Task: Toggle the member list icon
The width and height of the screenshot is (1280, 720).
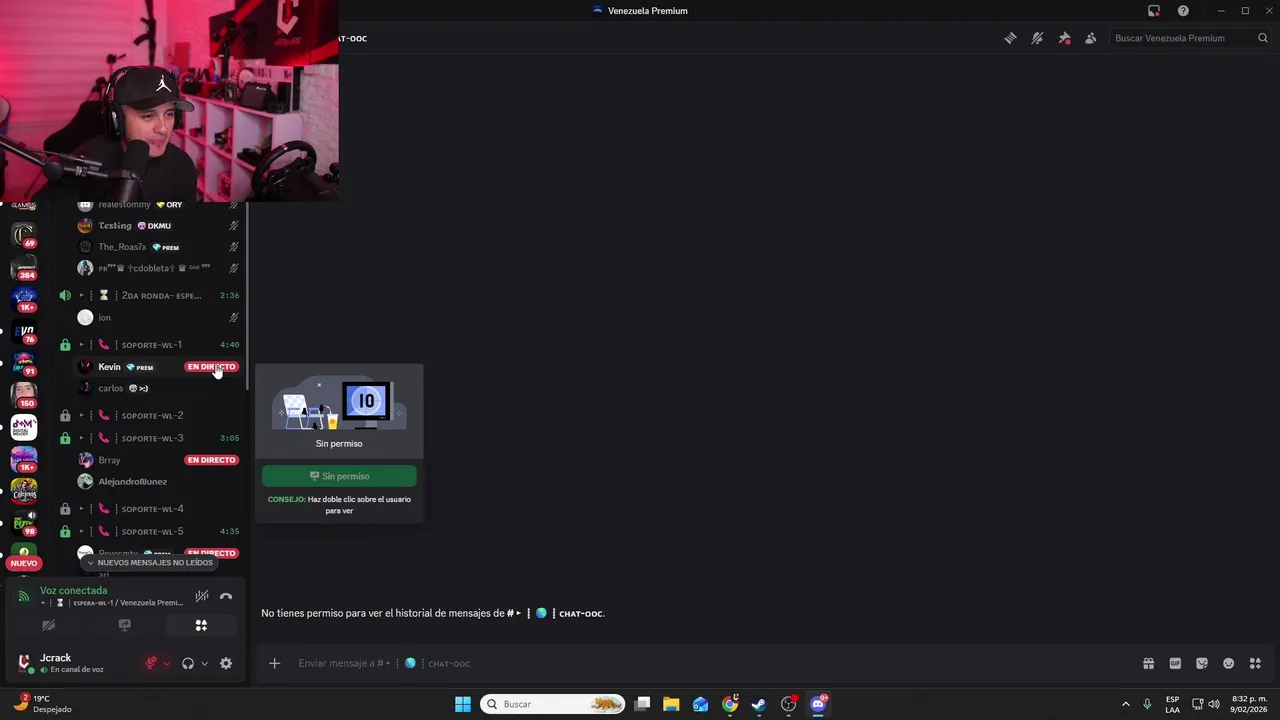Action: 1091,38
